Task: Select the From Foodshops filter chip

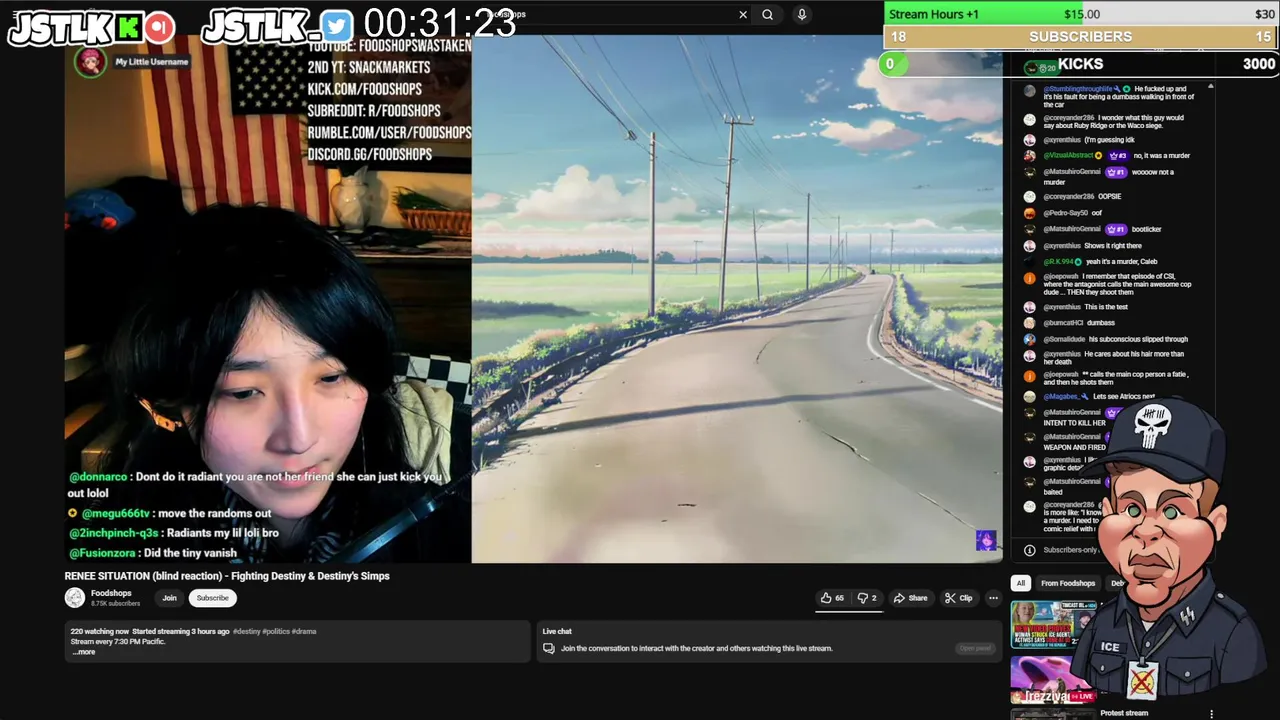Action: (1067, 583)
